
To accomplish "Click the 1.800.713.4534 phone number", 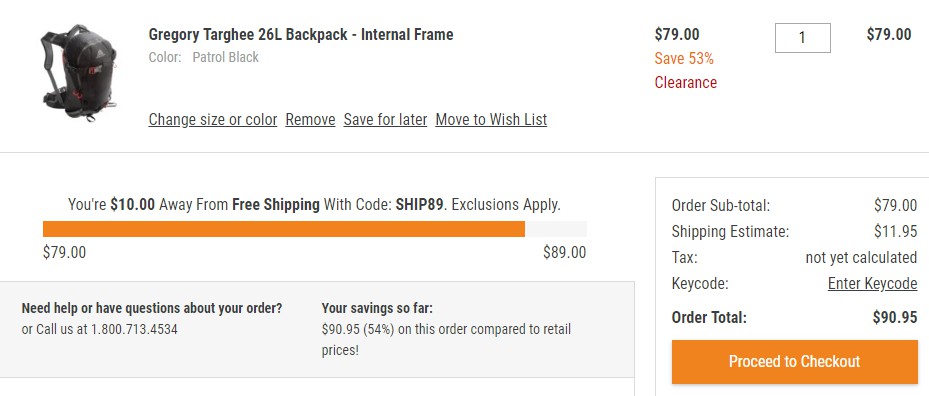I will tap(134, 329).
